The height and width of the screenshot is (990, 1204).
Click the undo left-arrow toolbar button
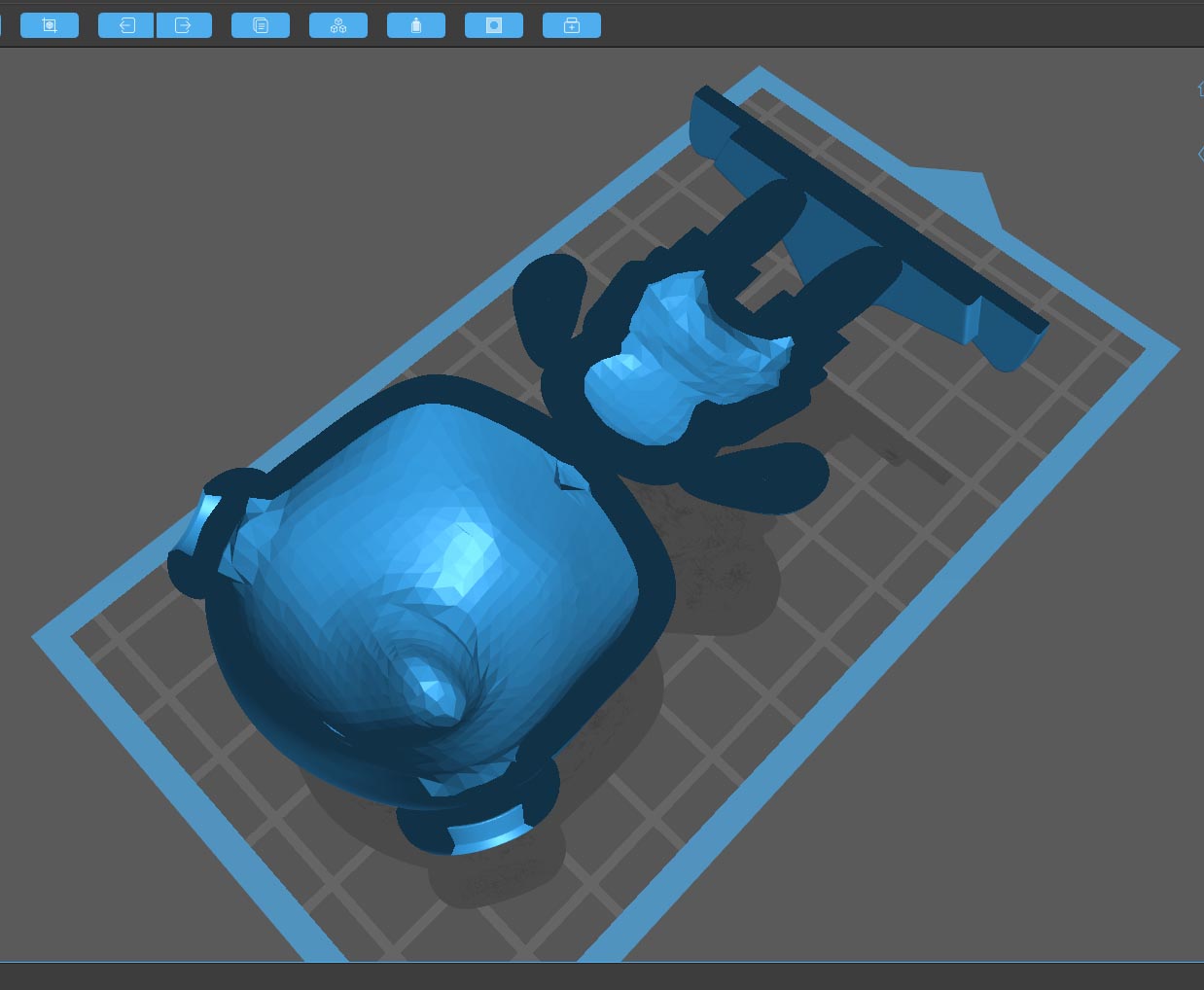pyautogui.click(x=126, y=25)
